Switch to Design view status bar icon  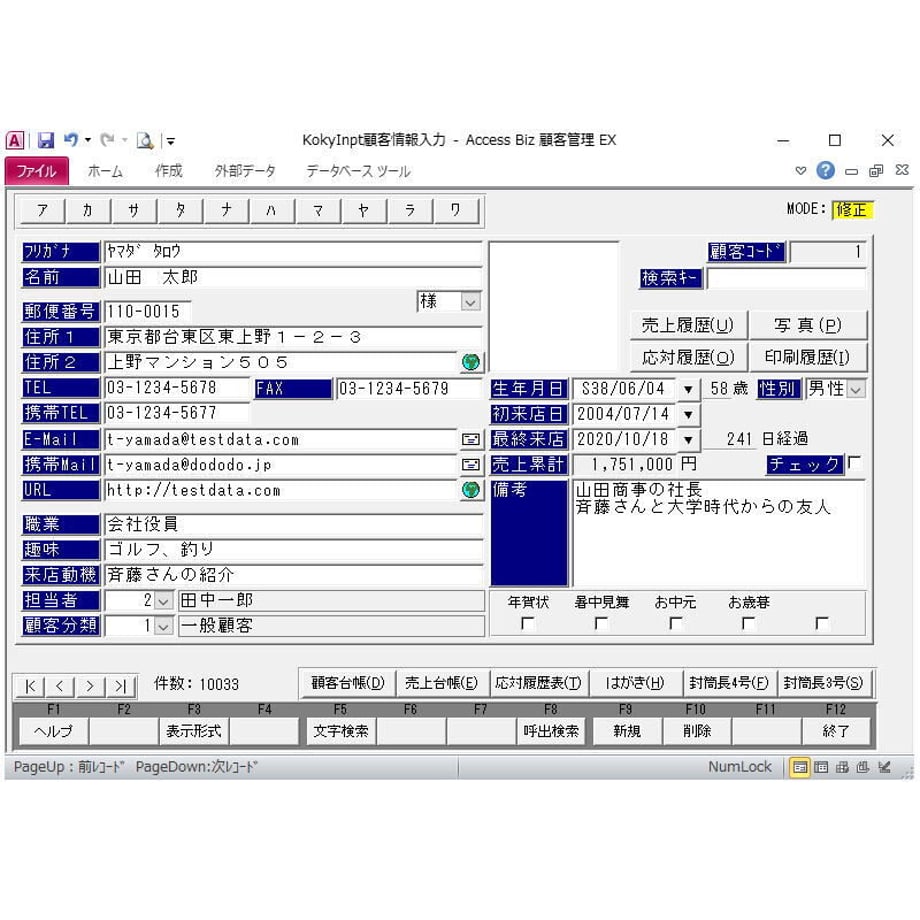coord(884,766)
